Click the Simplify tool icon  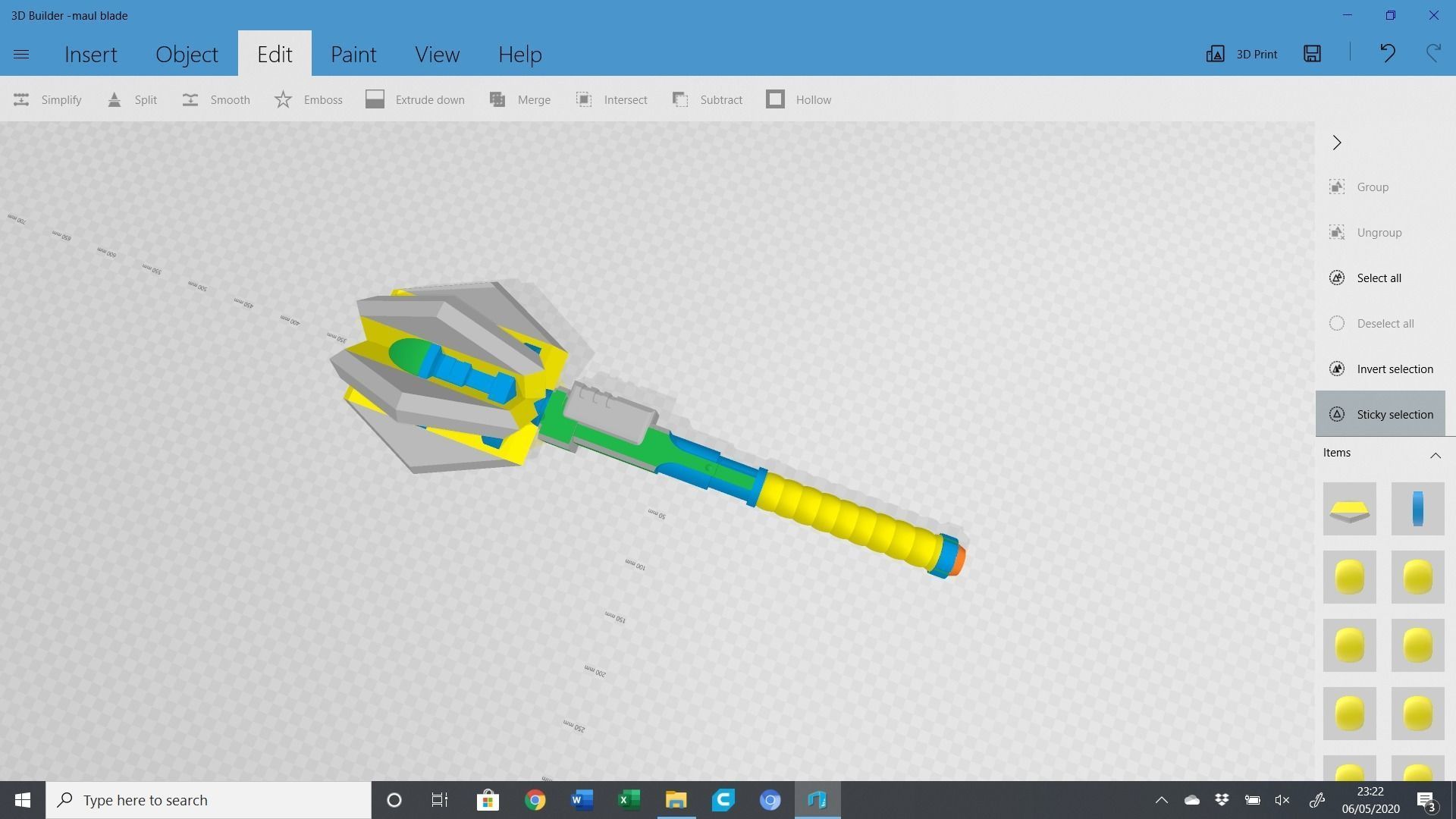tap(21, 99)
